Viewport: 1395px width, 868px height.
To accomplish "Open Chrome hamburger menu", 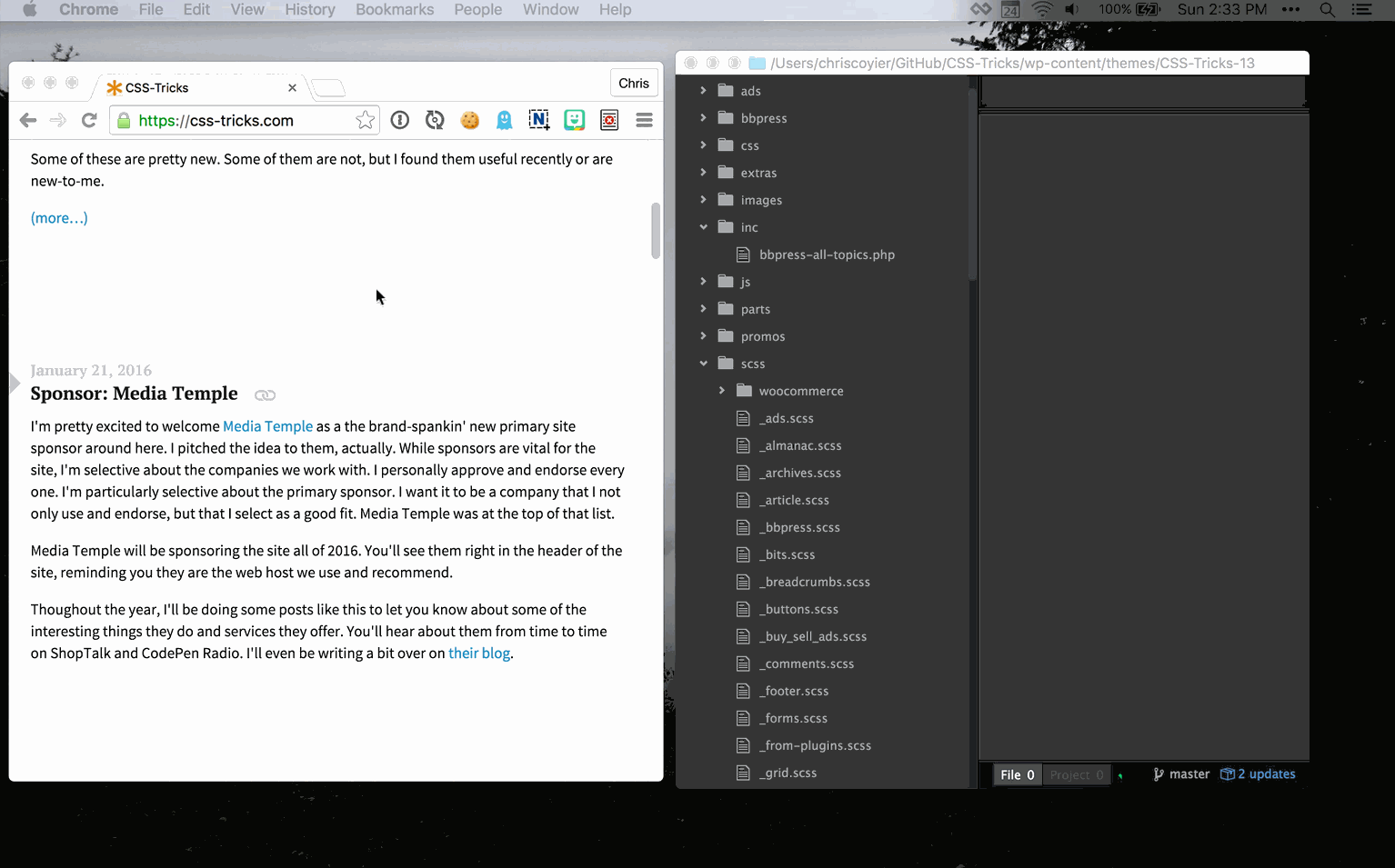I will [x=645, y=120].
